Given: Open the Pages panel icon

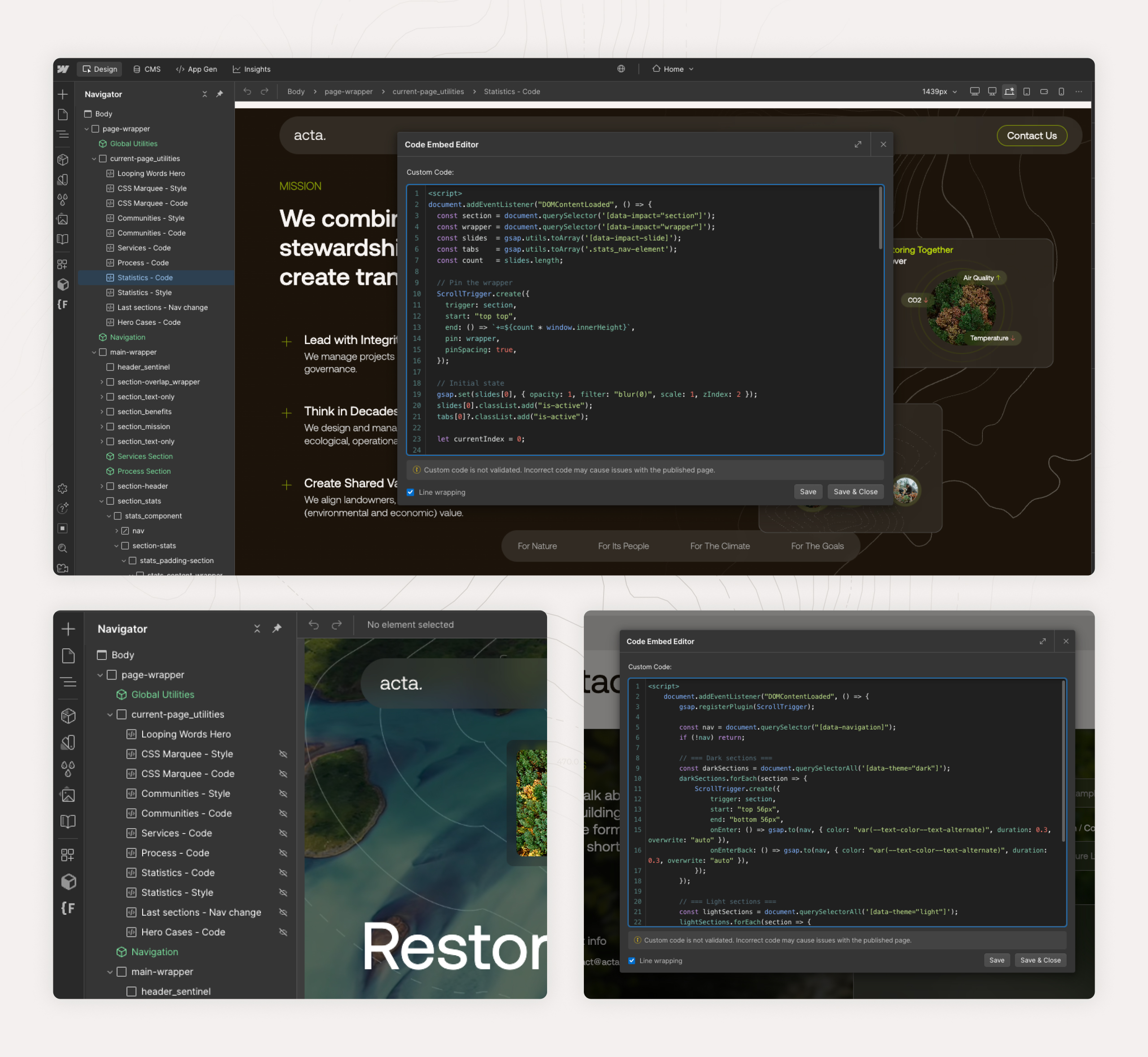Looking at the screenshot, I should click(63, 114).
